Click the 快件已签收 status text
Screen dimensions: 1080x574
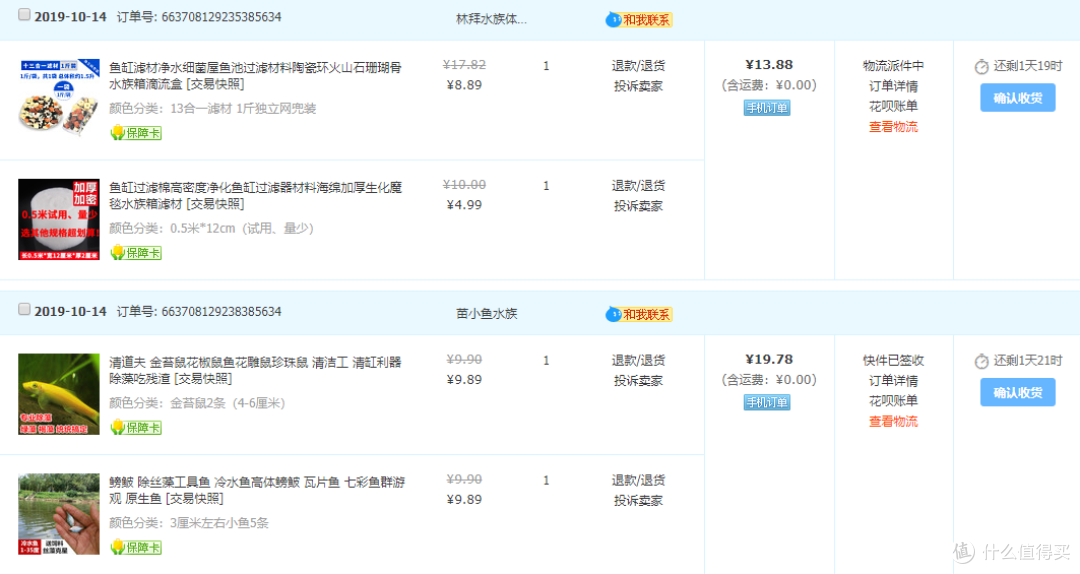[893, 360]
